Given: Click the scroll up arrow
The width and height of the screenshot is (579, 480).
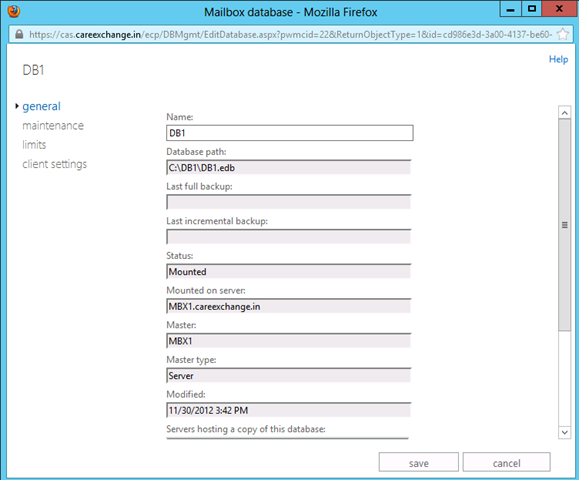Looking at the screenshot, I should (564, 113).
